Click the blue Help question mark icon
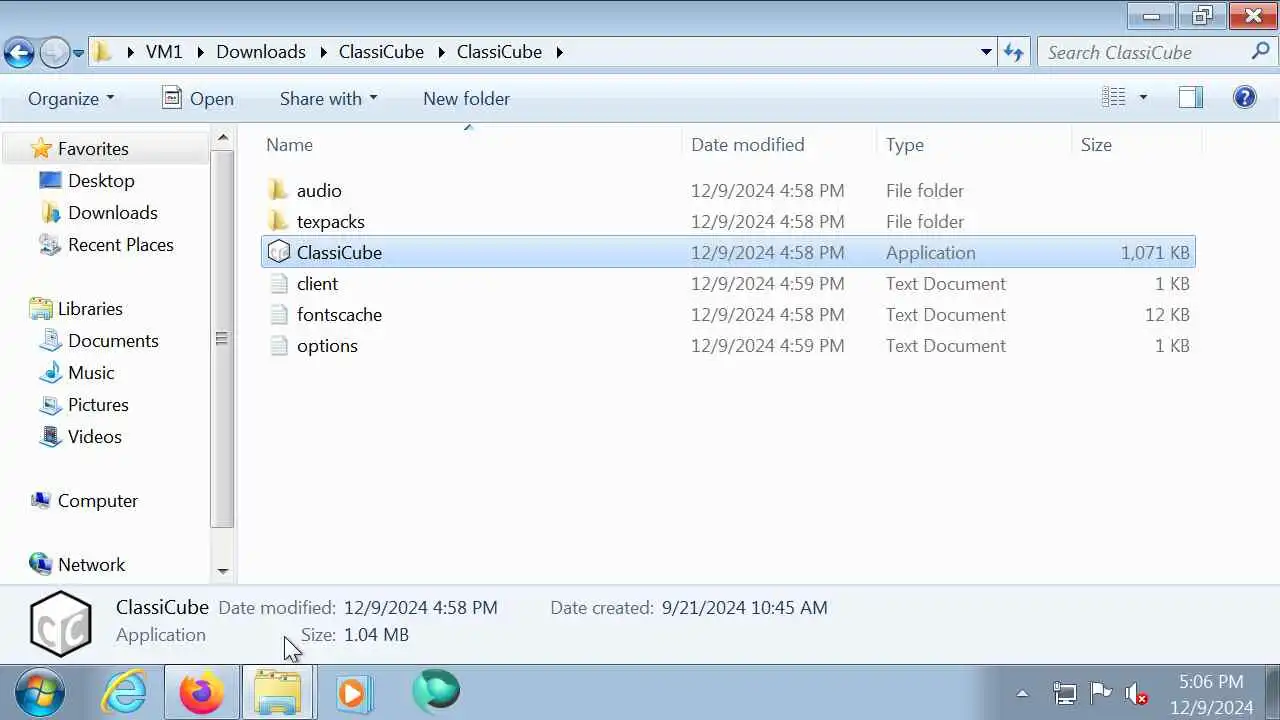Viewport: 1280px width, 720px height. tap(1244, 97)
